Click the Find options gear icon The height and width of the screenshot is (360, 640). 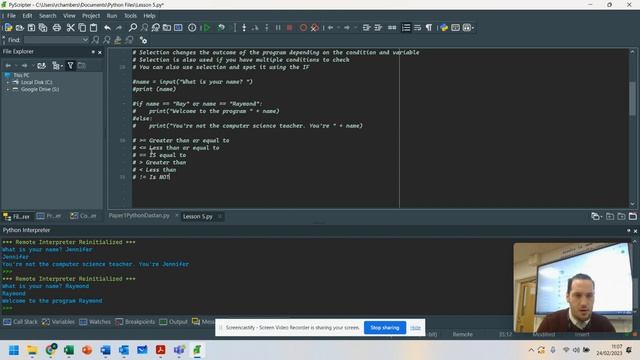[x=143, y=40]
